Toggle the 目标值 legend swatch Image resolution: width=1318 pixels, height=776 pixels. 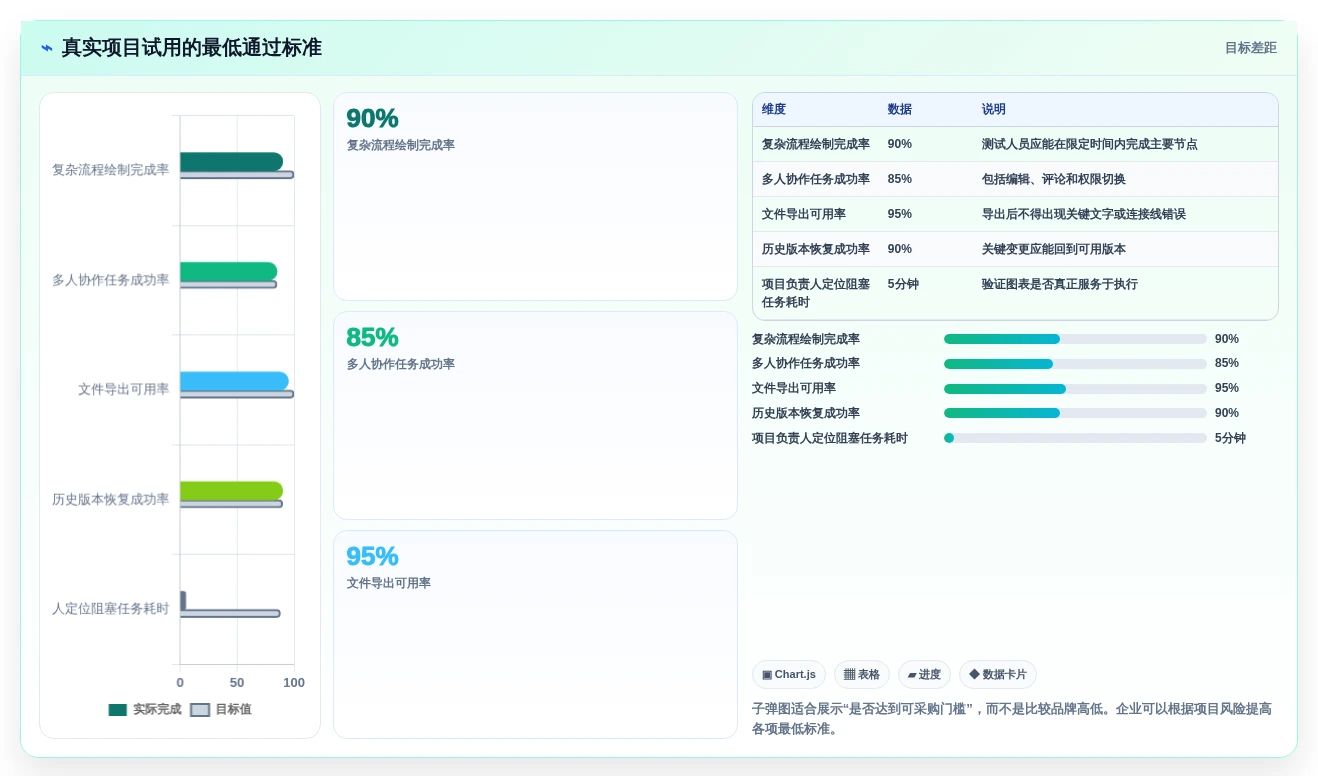click(x=200, y=710)
